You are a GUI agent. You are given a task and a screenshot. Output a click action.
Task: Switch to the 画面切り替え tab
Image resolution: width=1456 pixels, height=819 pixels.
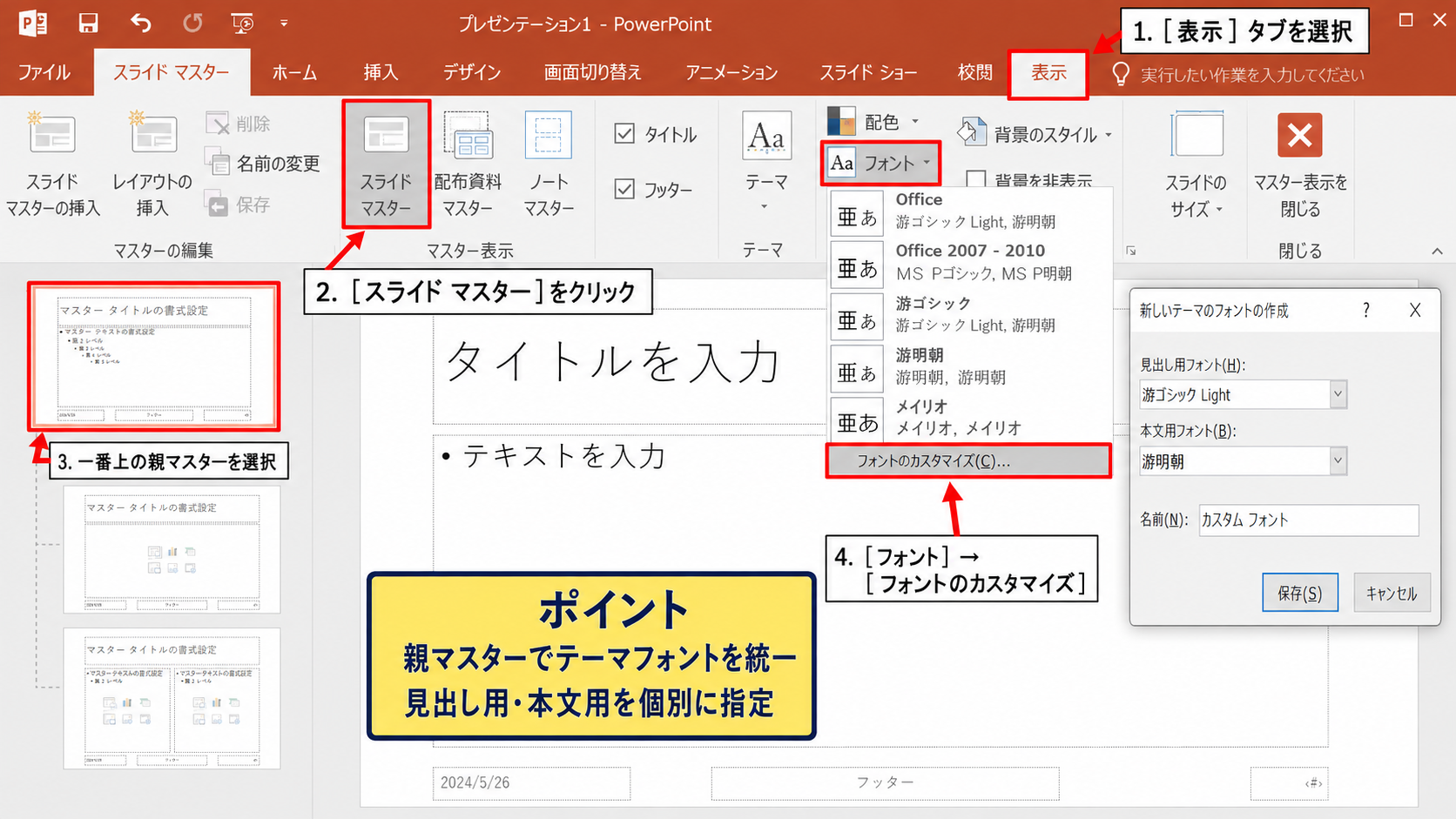pyautogui.click(x=593, y=72)
